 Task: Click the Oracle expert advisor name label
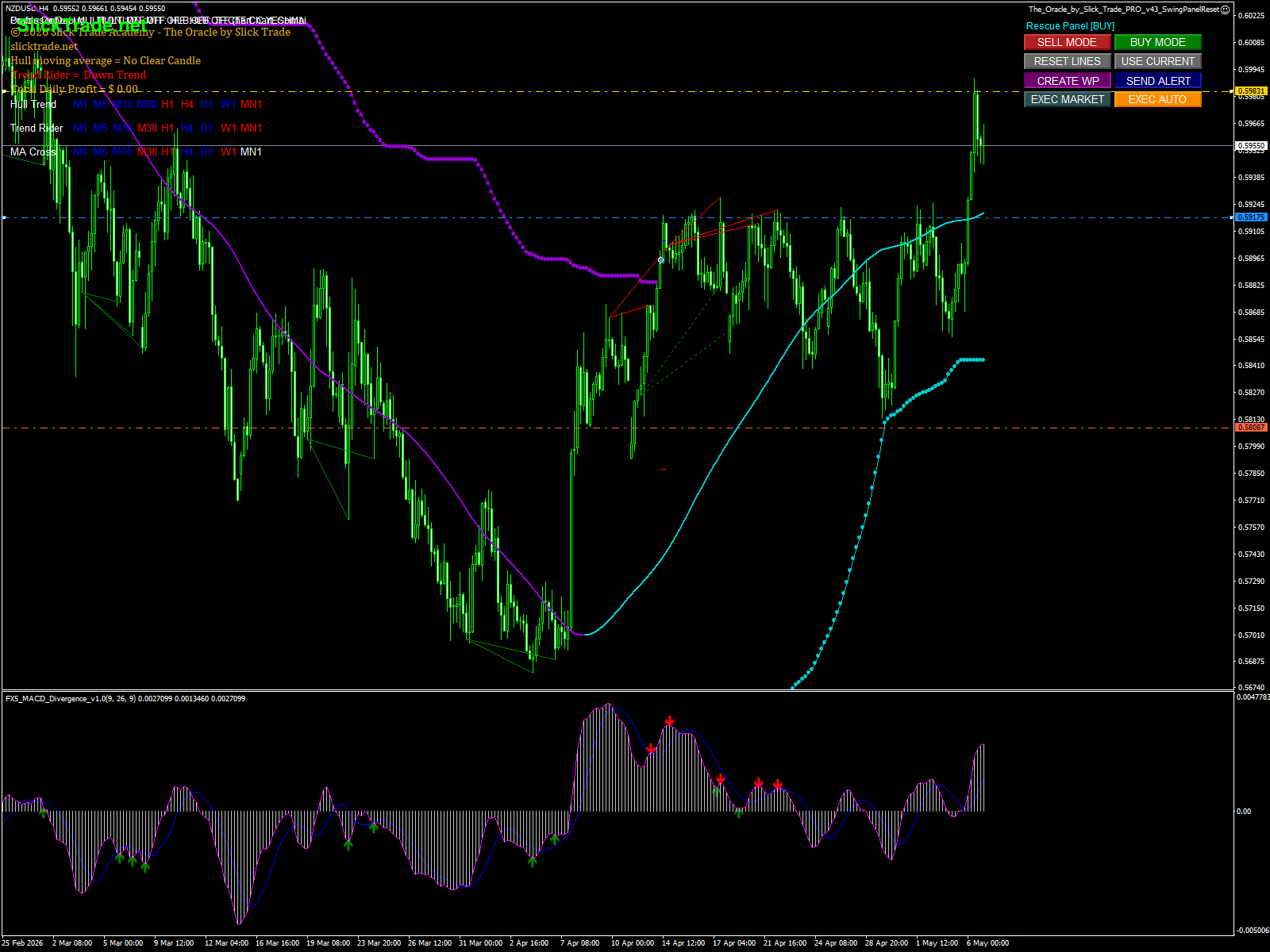(x=1124, y=10)
